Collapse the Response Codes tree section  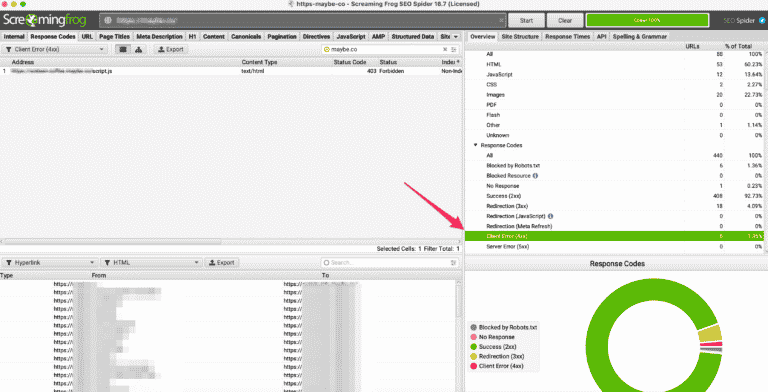point(476,146)
